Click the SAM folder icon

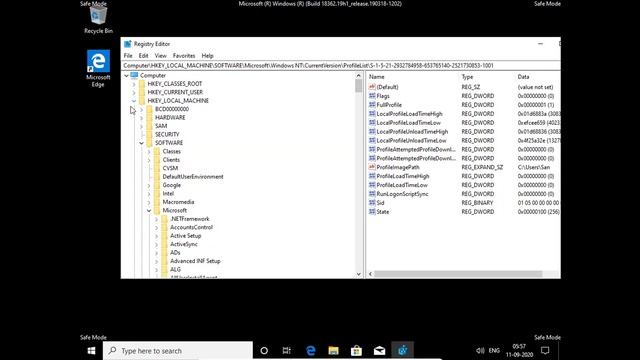pos(150,126)
